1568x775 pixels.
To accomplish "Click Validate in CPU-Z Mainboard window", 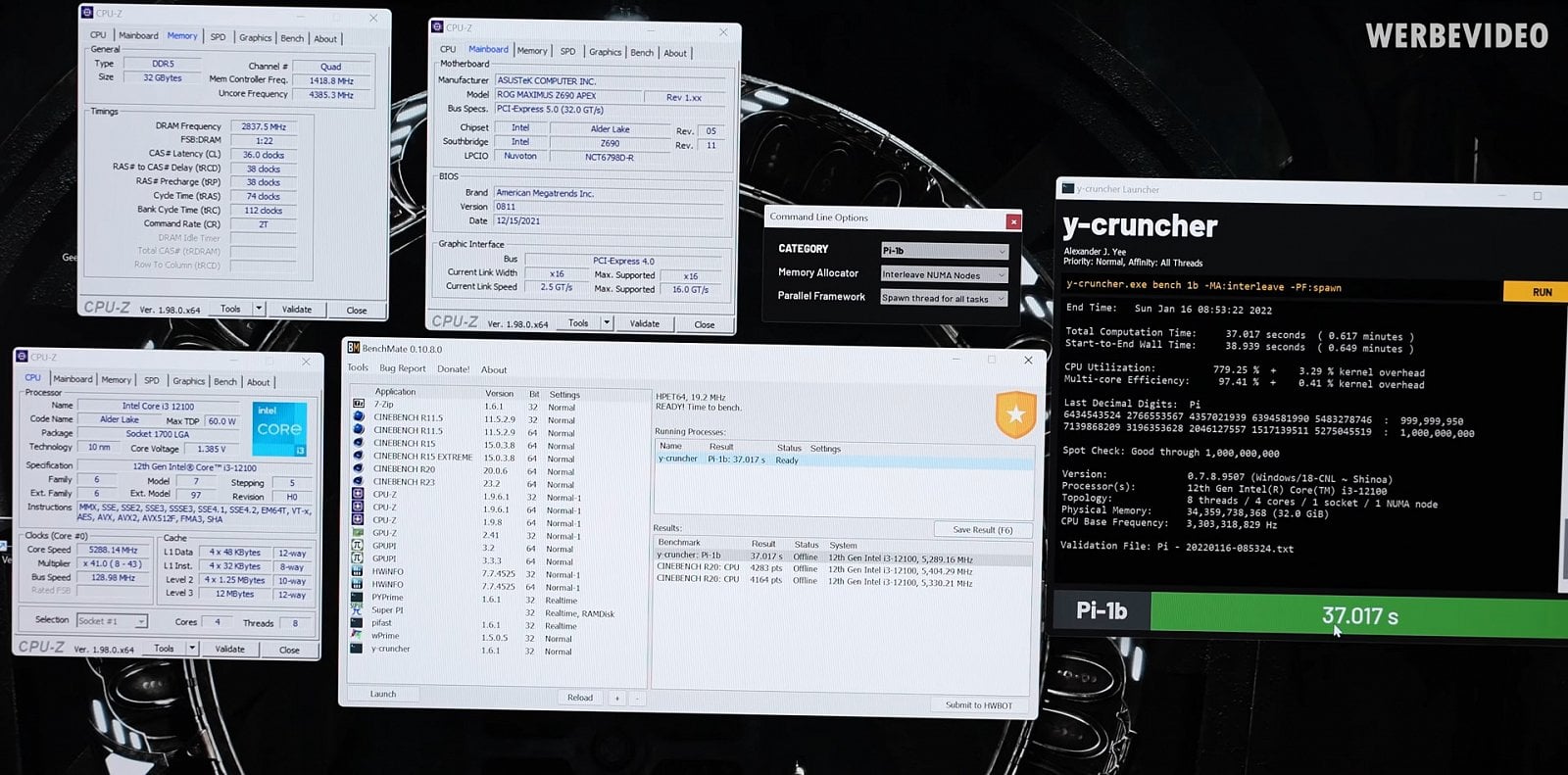I will (644, 323).
